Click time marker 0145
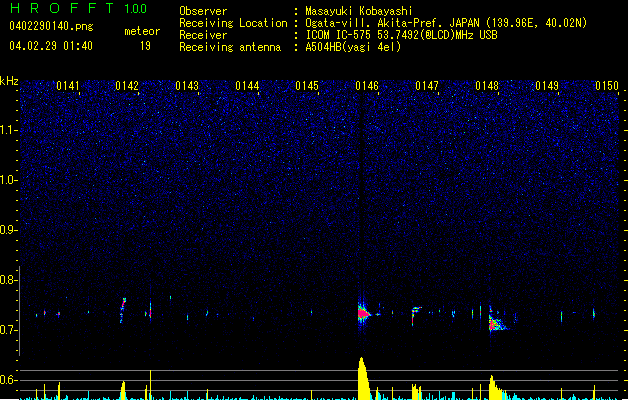This screenshot has width=629, height=400. click(x=307, y=86)
